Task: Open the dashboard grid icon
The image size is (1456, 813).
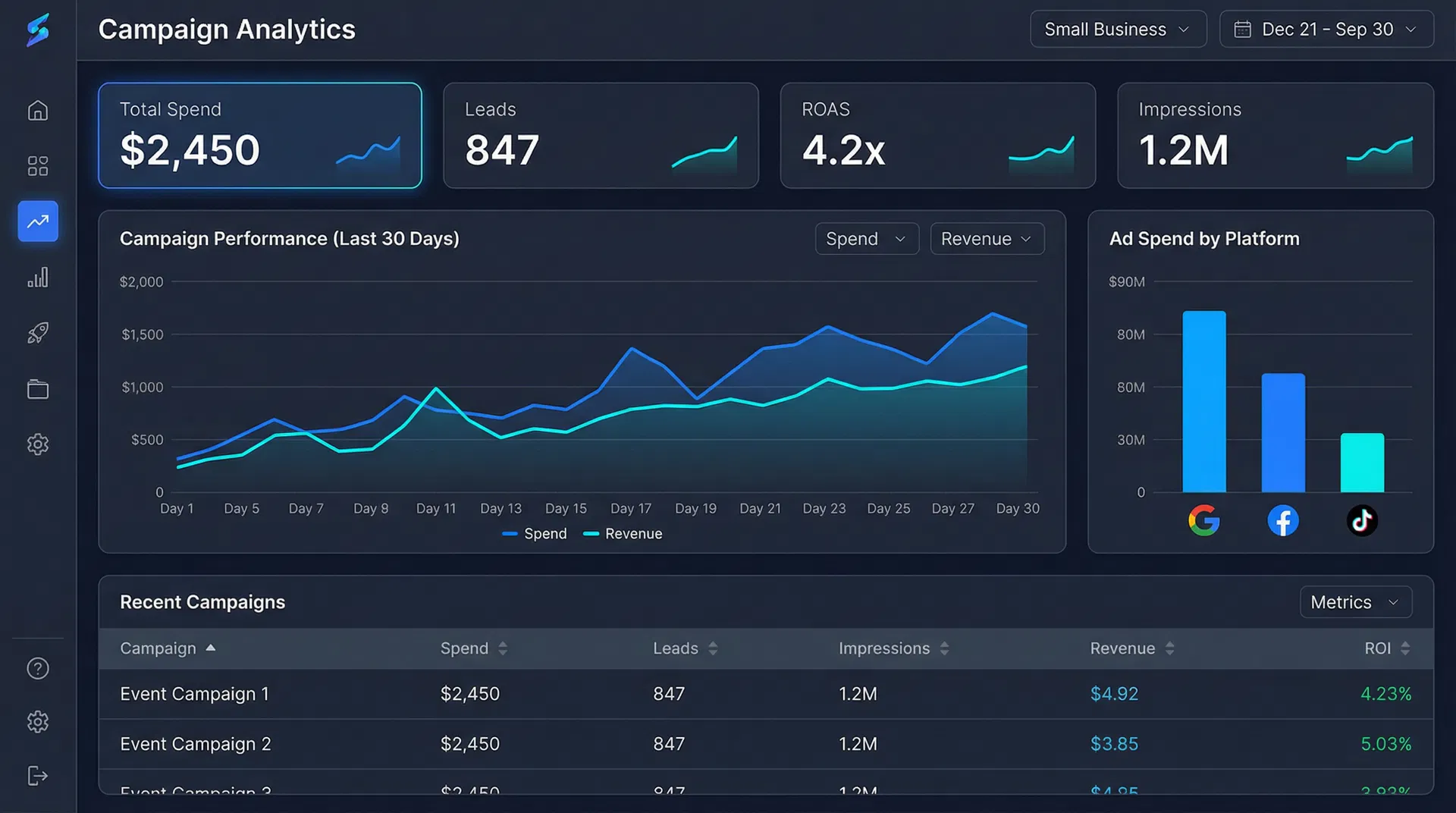Action: coord(38,166)
